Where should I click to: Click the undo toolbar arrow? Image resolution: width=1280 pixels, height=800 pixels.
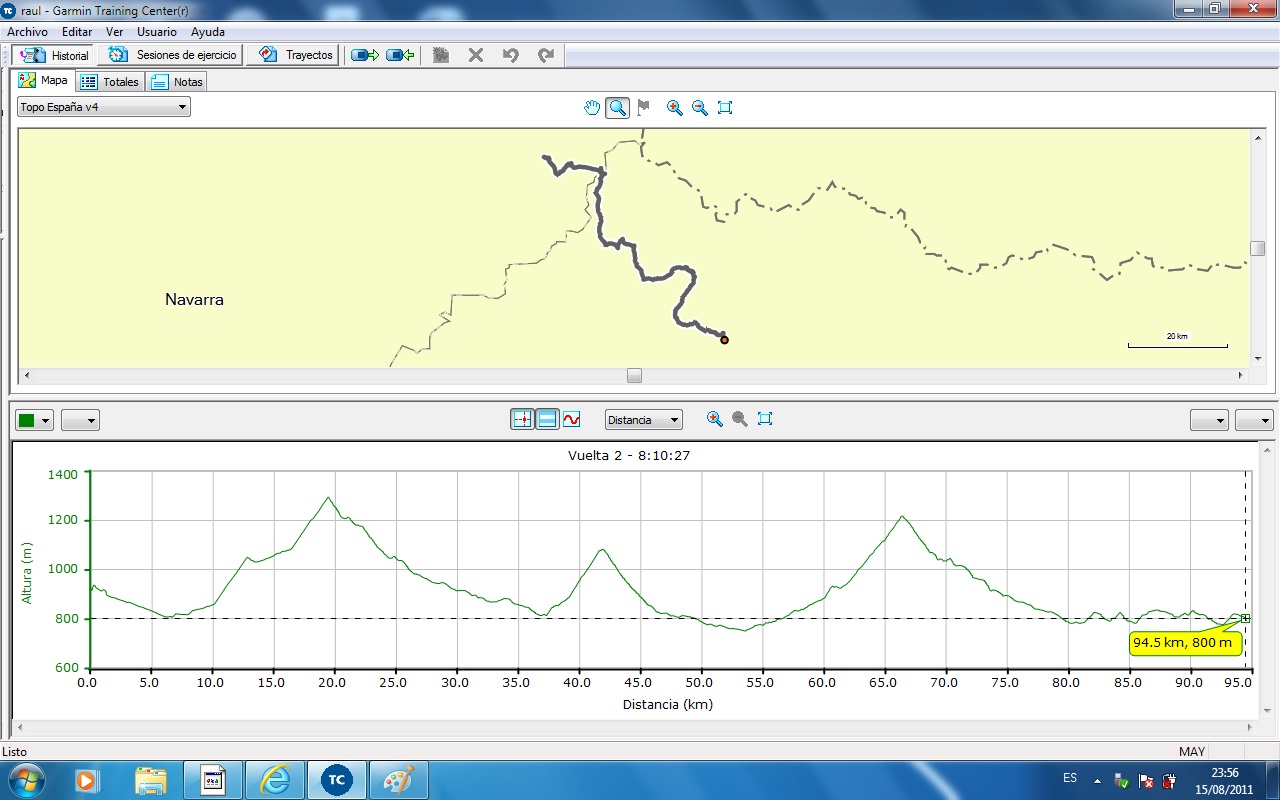point(511,55)
